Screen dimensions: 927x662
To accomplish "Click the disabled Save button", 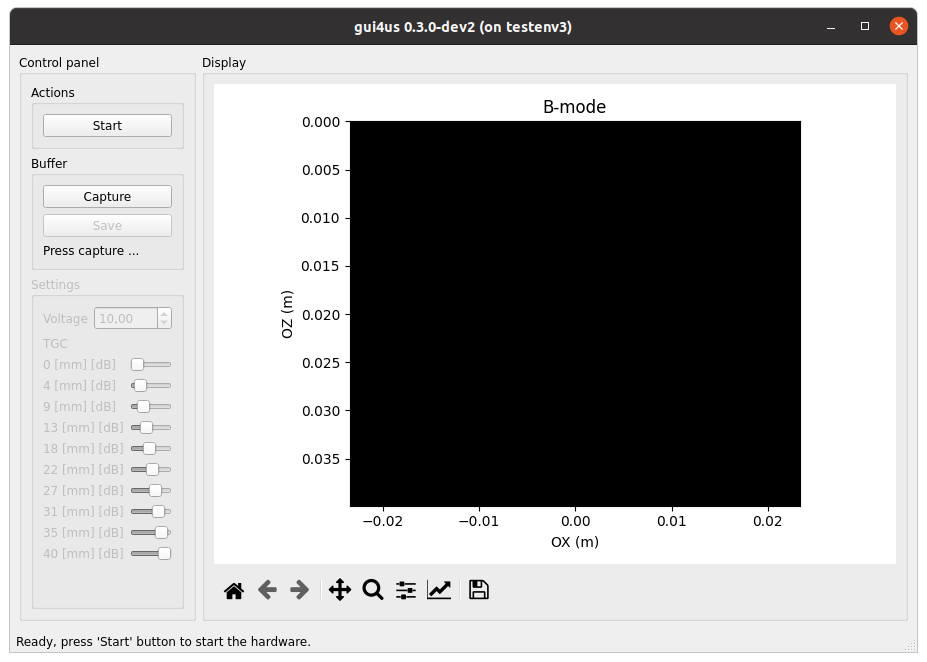I will tap(107, 226).
